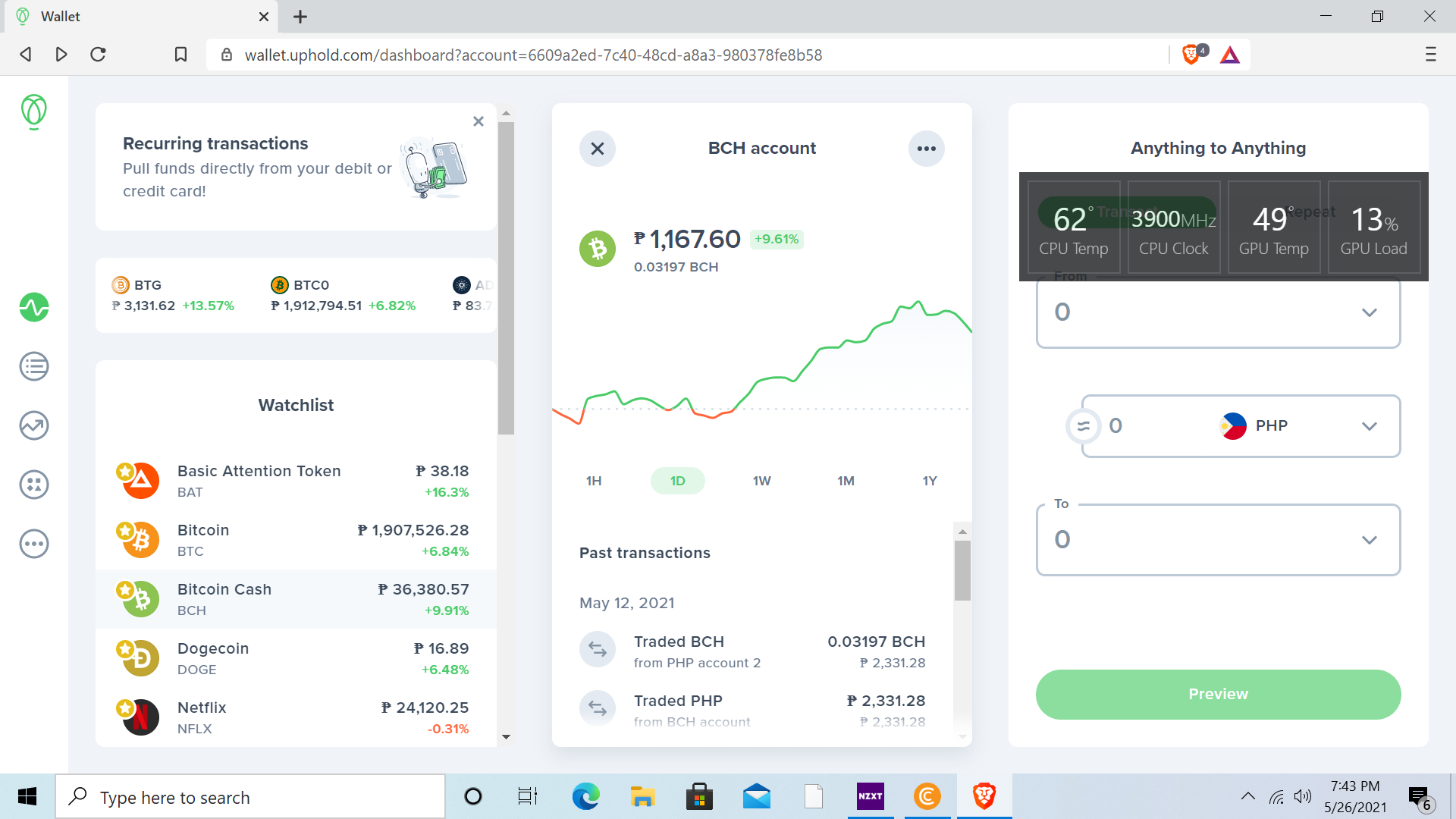Click the taskbar search box
The height and width of the screenshot is (819, 1456).
click(x=250, y=797)
